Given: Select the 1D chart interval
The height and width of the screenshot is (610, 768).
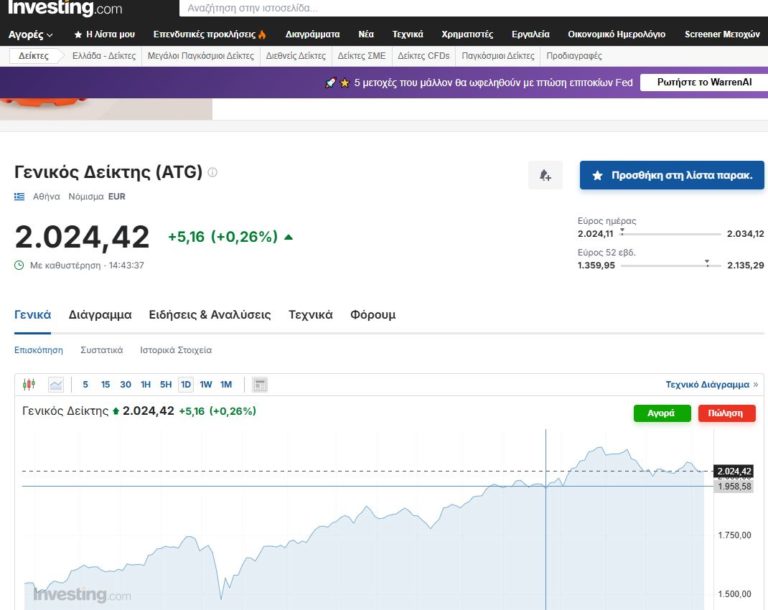Looking at the screenshot, I should [x=185, y=384].
